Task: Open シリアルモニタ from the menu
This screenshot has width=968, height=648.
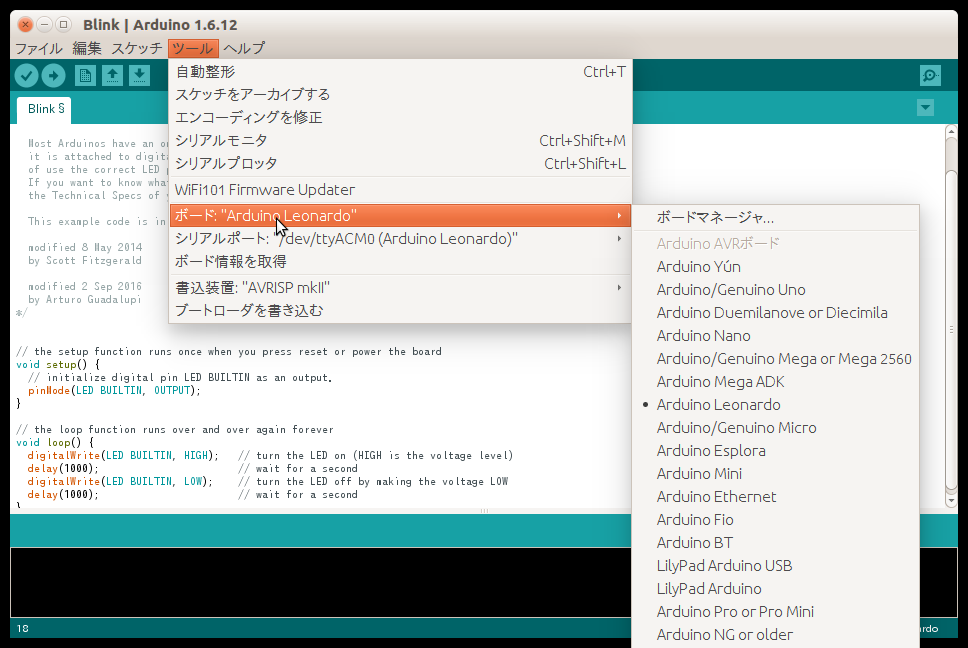Action: 400,140
